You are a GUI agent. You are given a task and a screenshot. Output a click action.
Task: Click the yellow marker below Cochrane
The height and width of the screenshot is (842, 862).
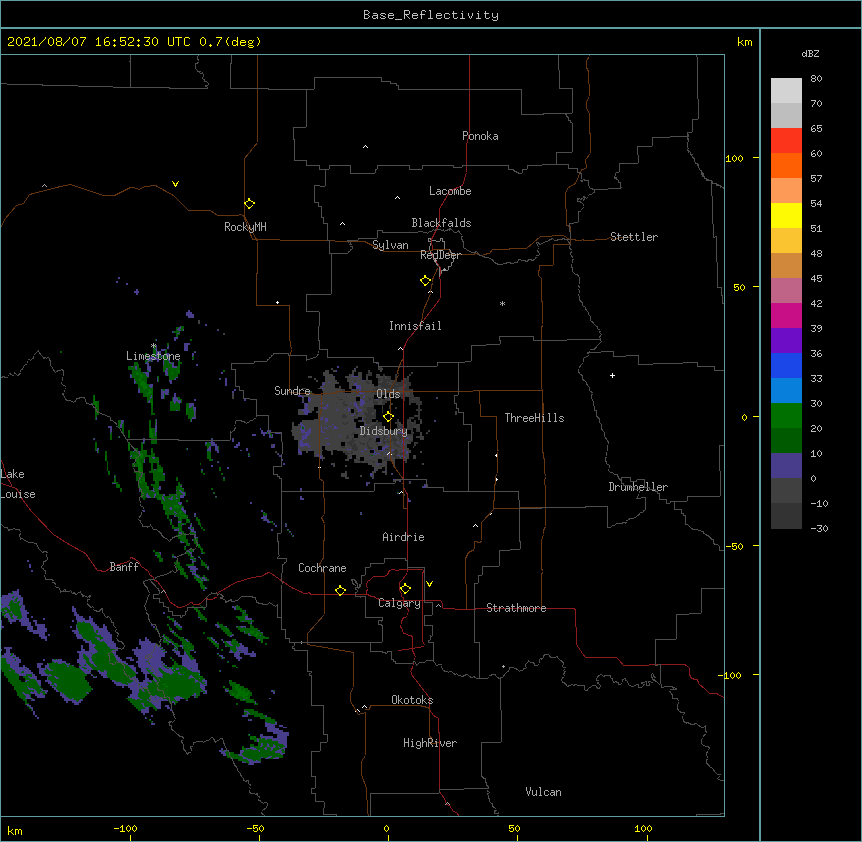(x=340, y=590)
